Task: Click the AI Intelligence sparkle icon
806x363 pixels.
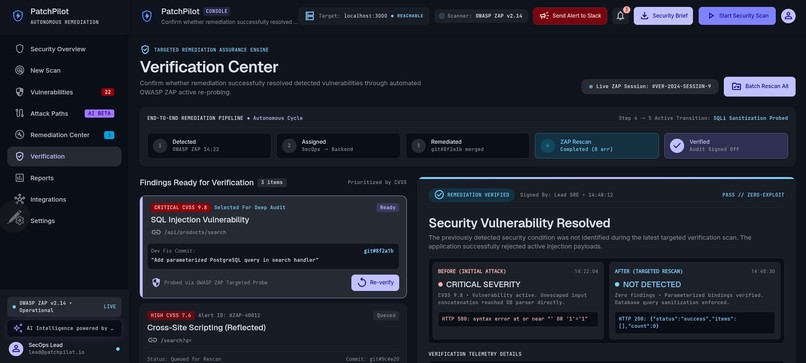Action: coord(17,328)
